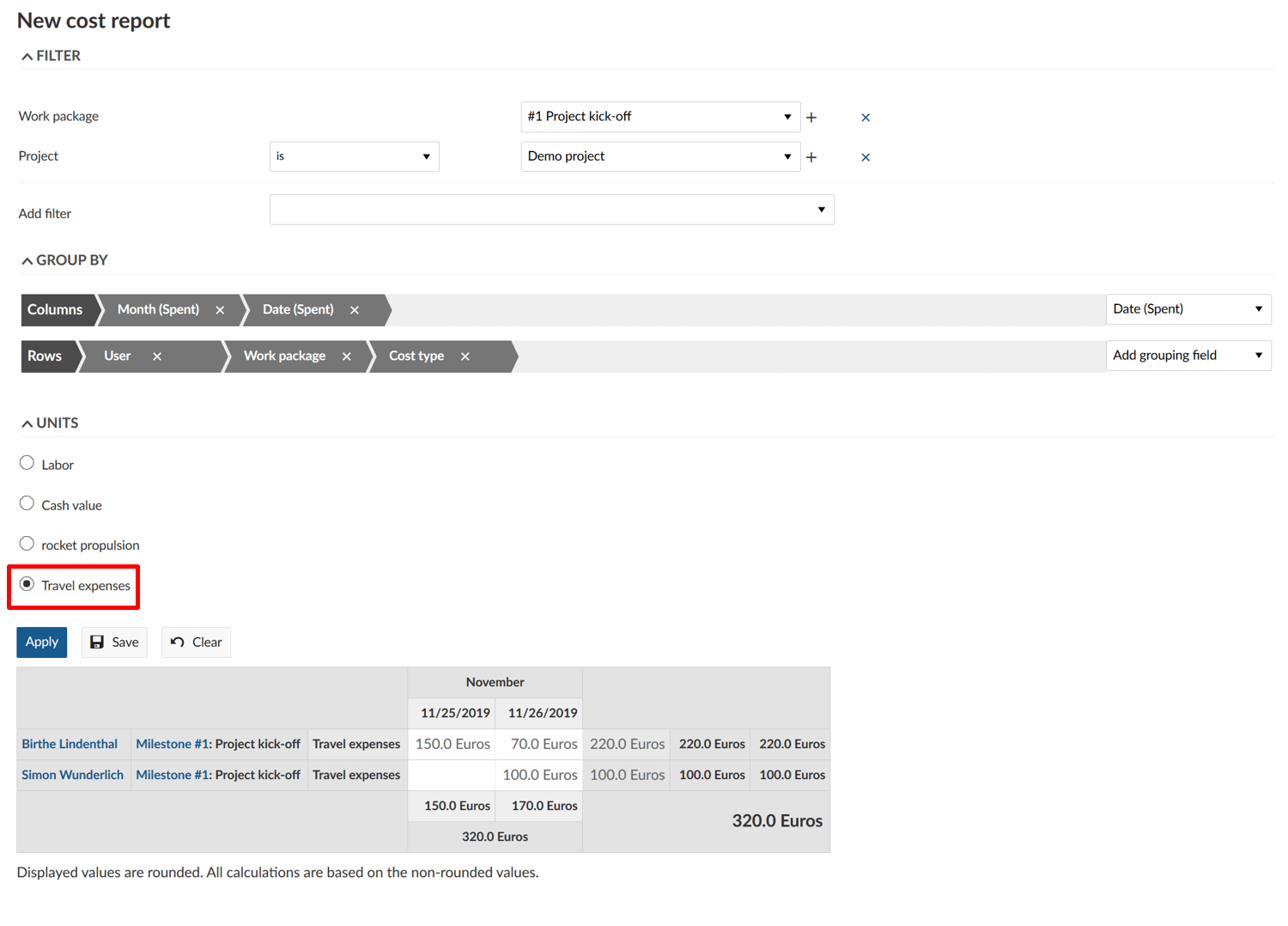Open the Add filter dropdown
This screenshot has height=926, width=1288.
[551, 210]
